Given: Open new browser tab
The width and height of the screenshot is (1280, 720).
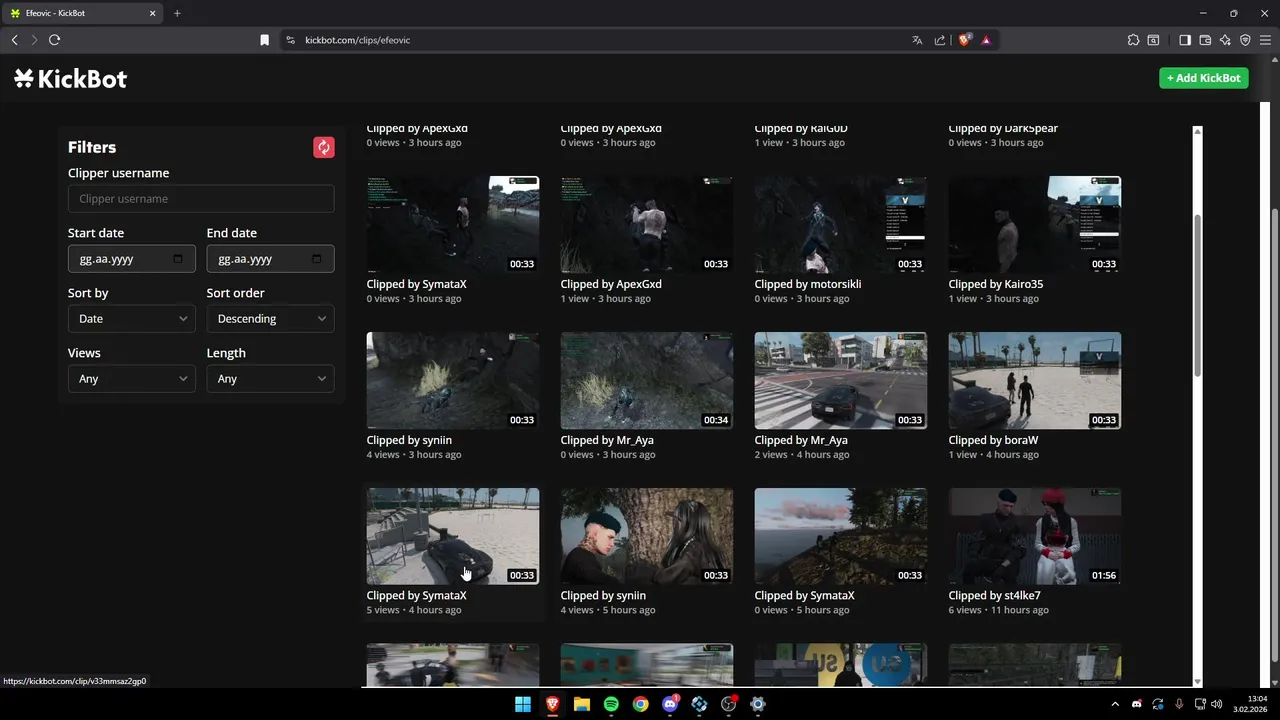Looking at the screenshot, I should click(x=177, y=13).
